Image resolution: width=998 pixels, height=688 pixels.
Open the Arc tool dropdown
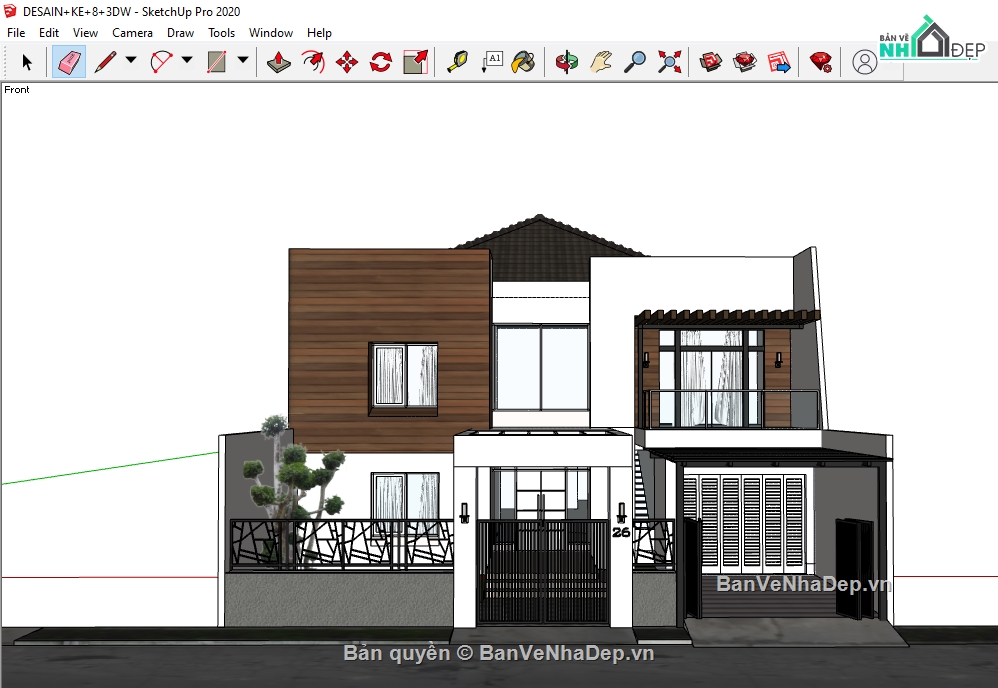(x=185, y=61)
